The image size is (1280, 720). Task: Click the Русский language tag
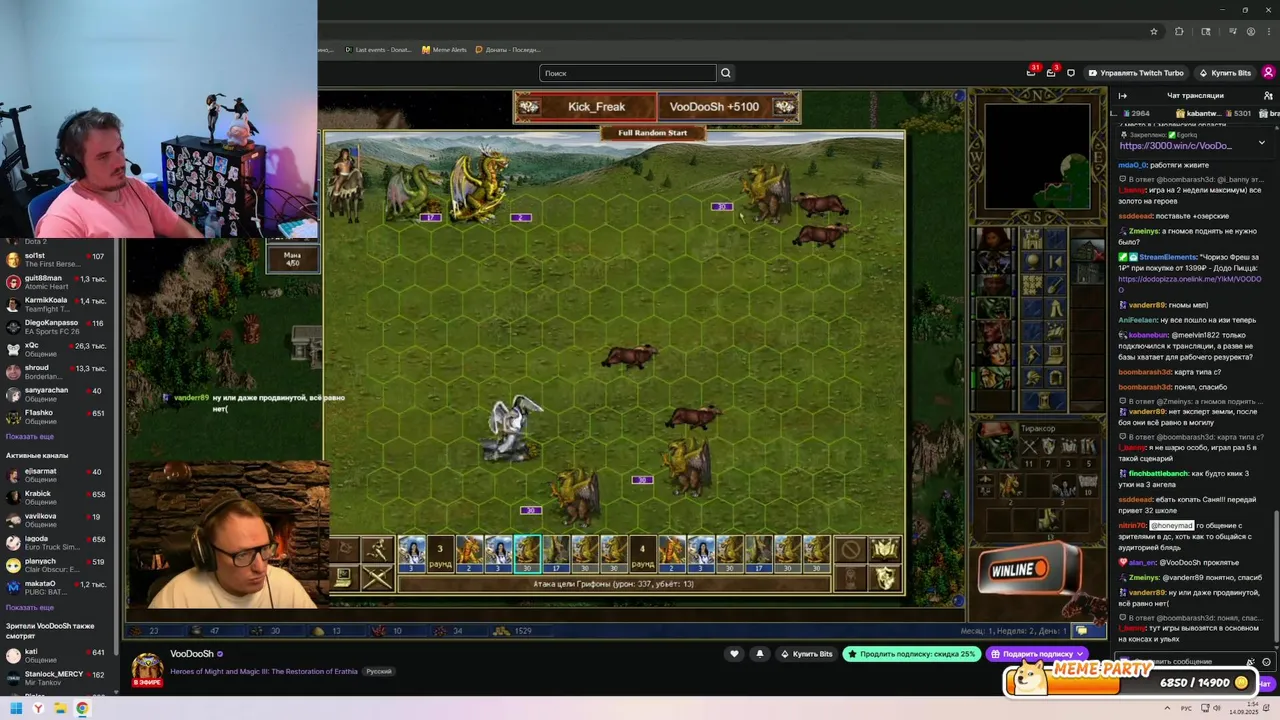click(378, 671)
